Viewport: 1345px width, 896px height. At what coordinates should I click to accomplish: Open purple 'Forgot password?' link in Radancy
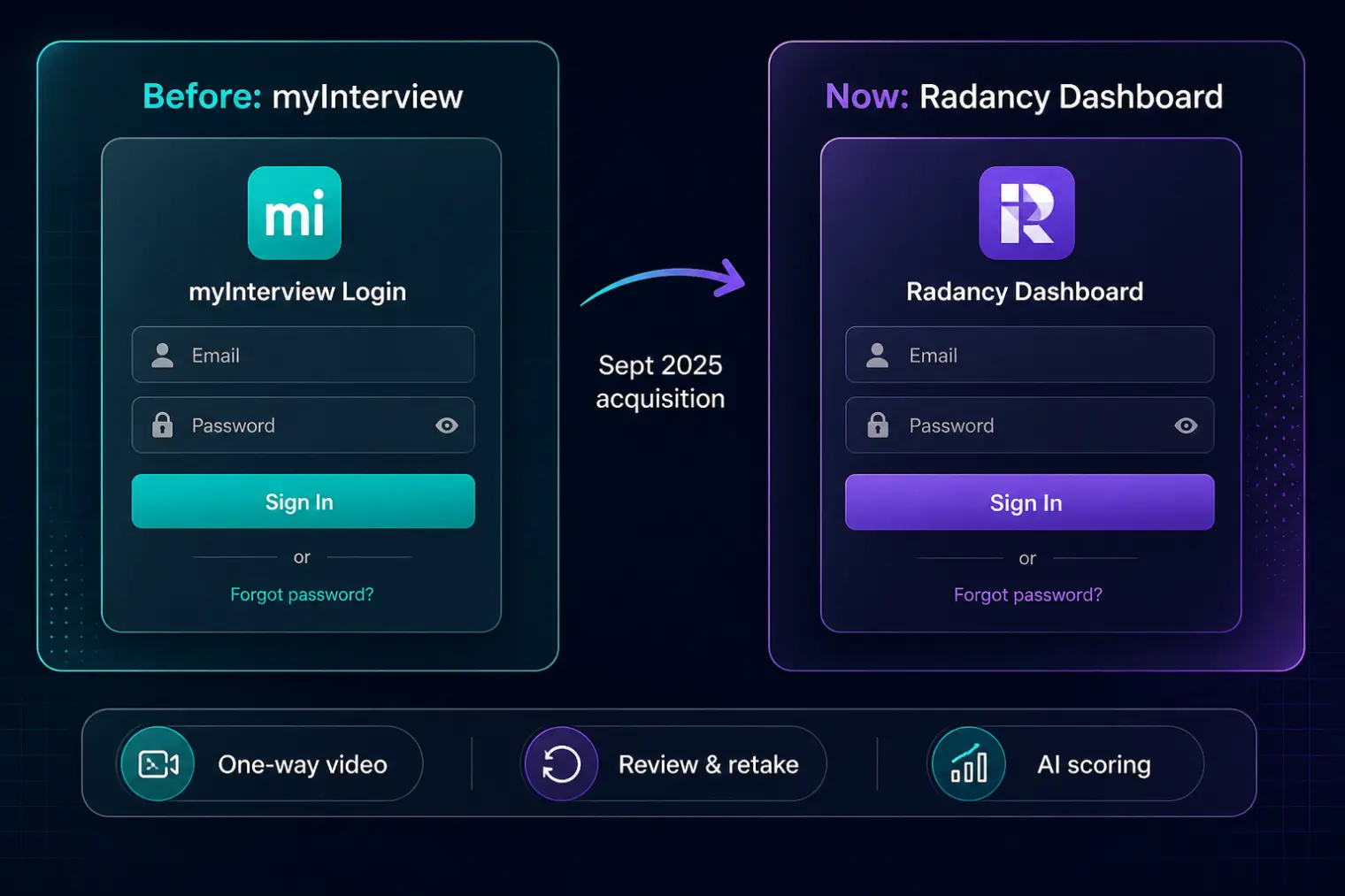point(1028,594)
